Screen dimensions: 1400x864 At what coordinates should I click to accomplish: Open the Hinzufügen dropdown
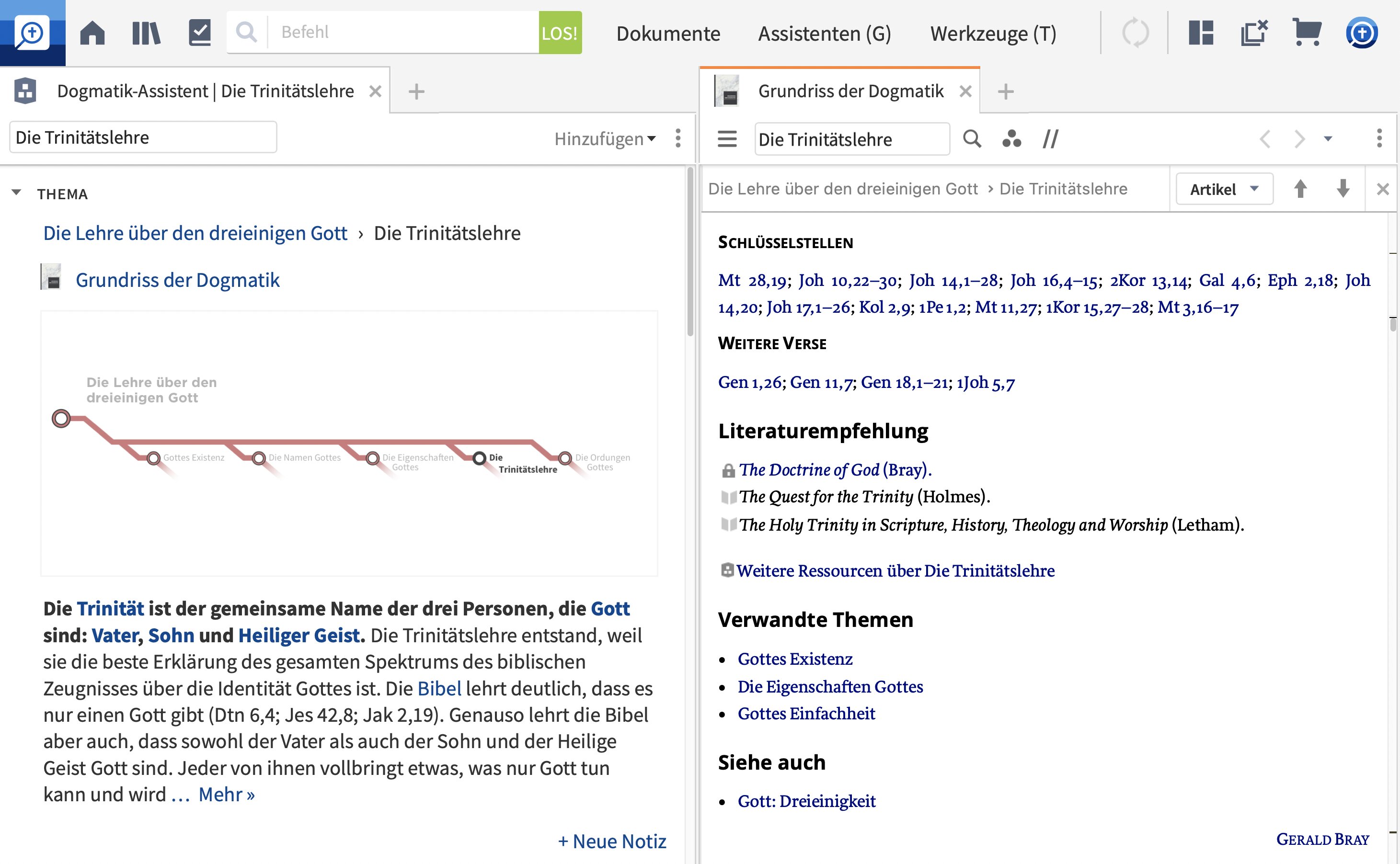click(x=605, y=139)
